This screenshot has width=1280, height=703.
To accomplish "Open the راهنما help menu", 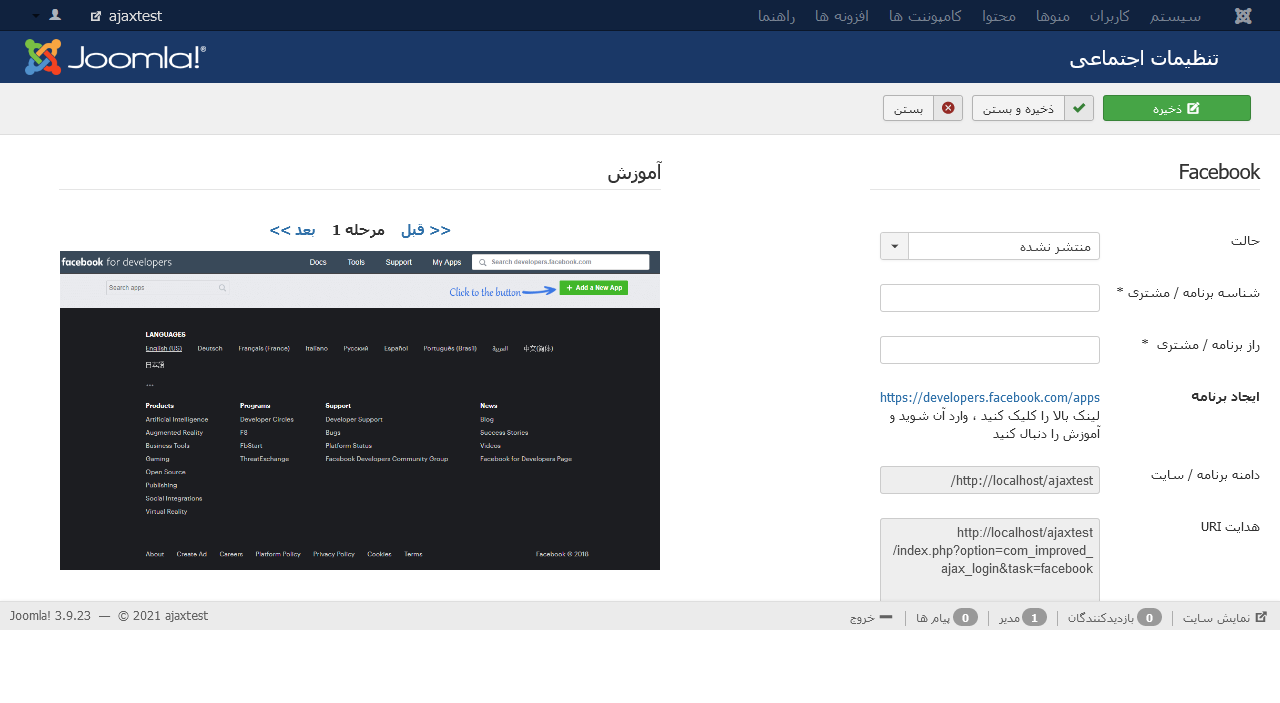I will 777,16.
